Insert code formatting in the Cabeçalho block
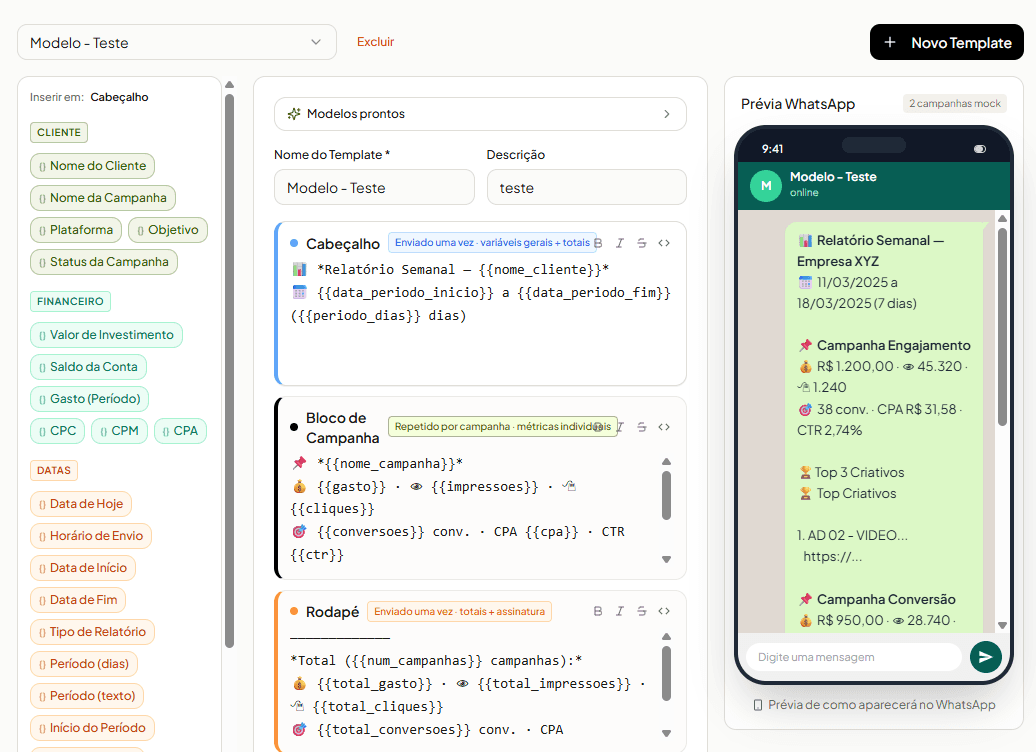This screenshot has height=752, width=1036. click(664, 243)
